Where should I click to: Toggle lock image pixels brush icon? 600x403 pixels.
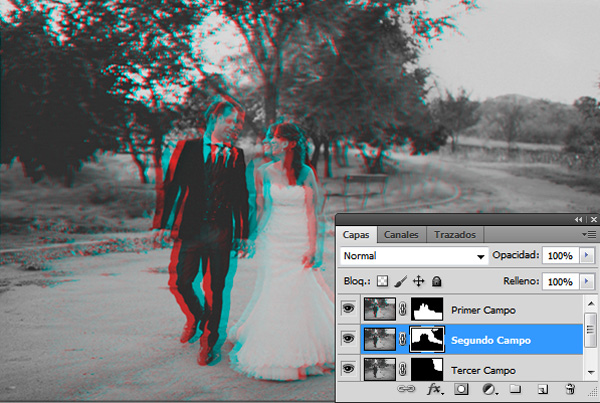click(x=400, y=281)
